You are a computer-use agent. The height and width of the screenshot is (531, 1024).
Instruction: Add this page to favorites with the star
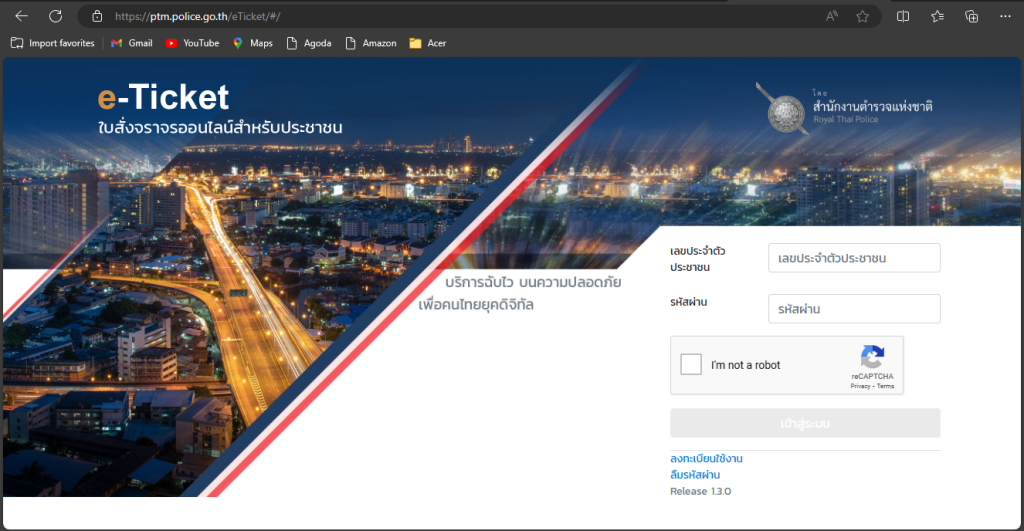[862, 16]
